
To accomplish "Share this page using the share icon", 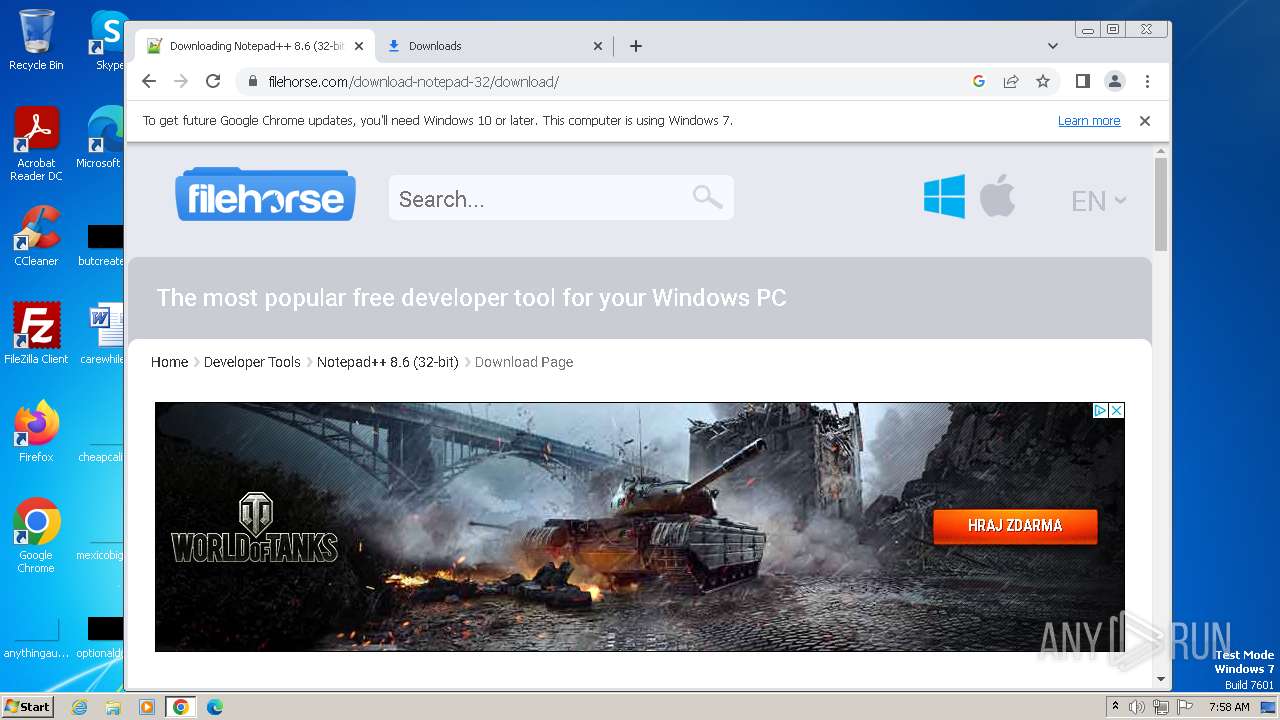I will (1011, 81).
